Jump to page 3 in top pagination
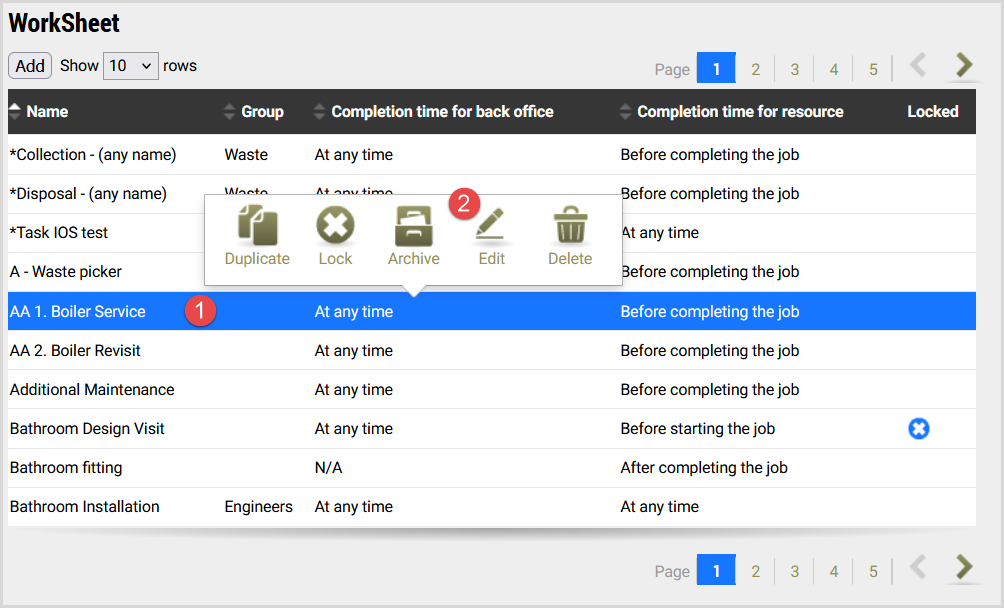This screenshot has height=608, width=1004. [x=795, y=68]
